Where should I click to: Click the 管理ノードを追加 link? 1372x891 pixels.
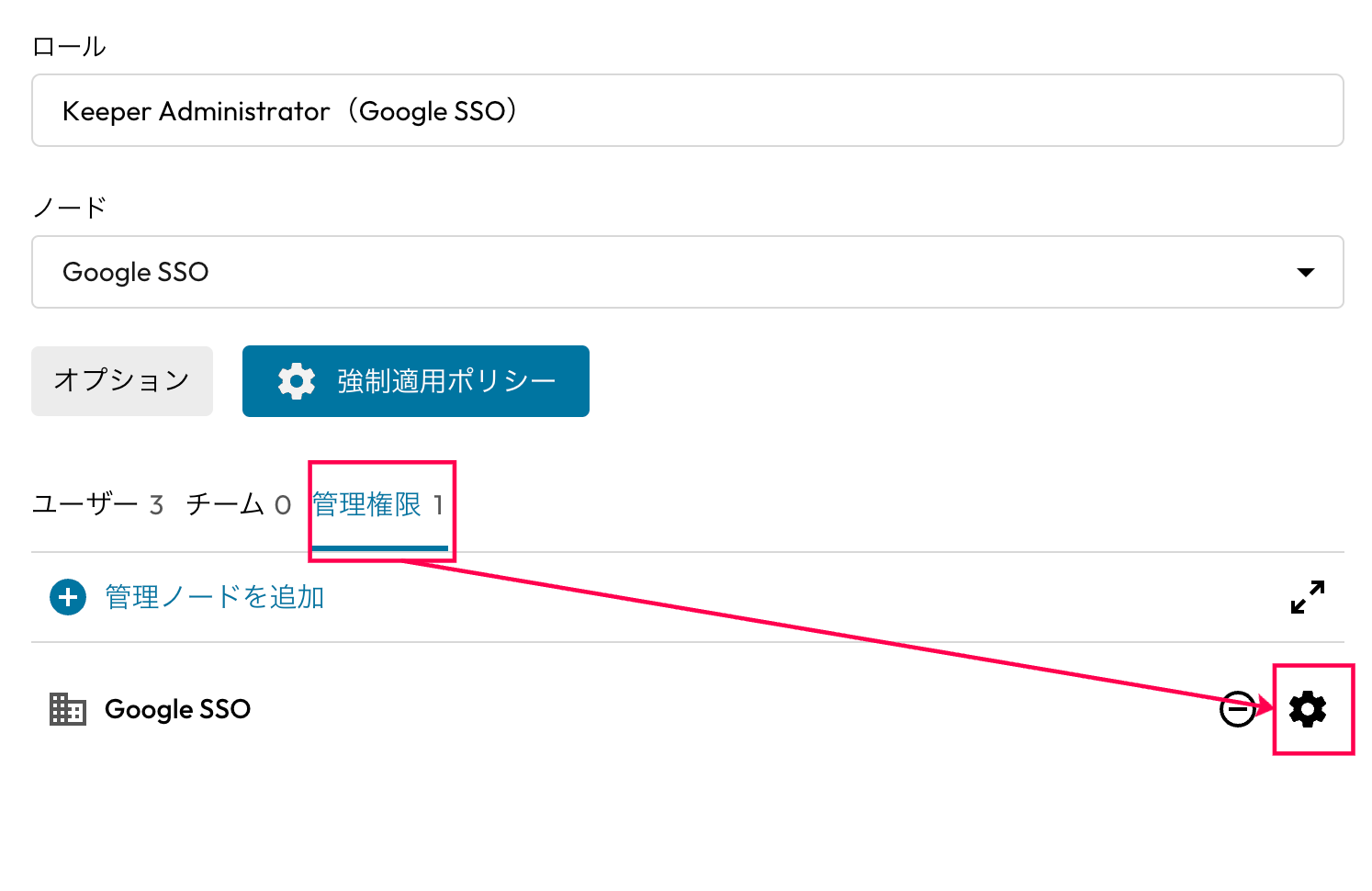(x=214, y=597)
